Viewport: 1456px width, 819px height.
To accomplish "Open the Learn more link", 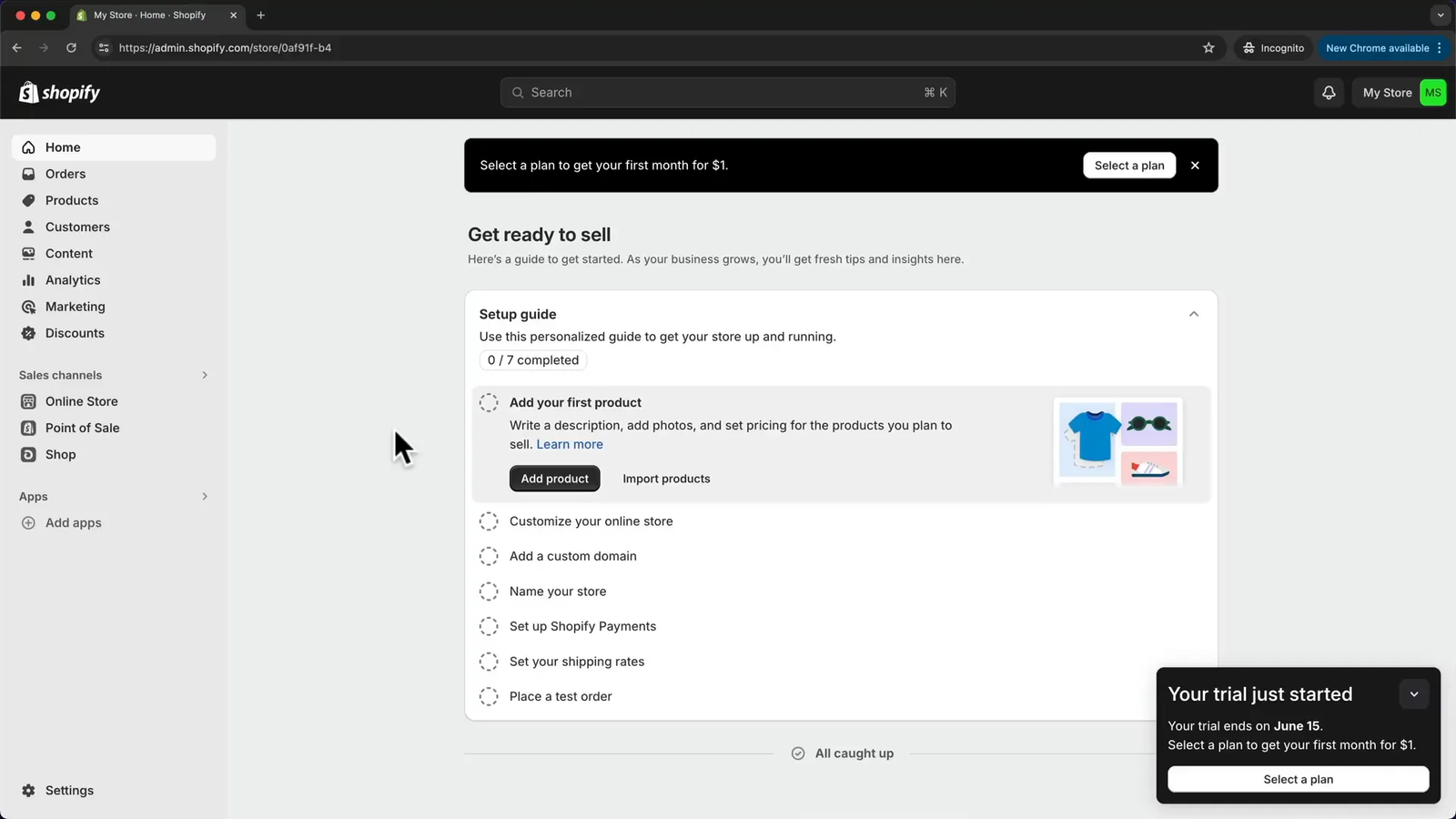I will click(570, 444).
